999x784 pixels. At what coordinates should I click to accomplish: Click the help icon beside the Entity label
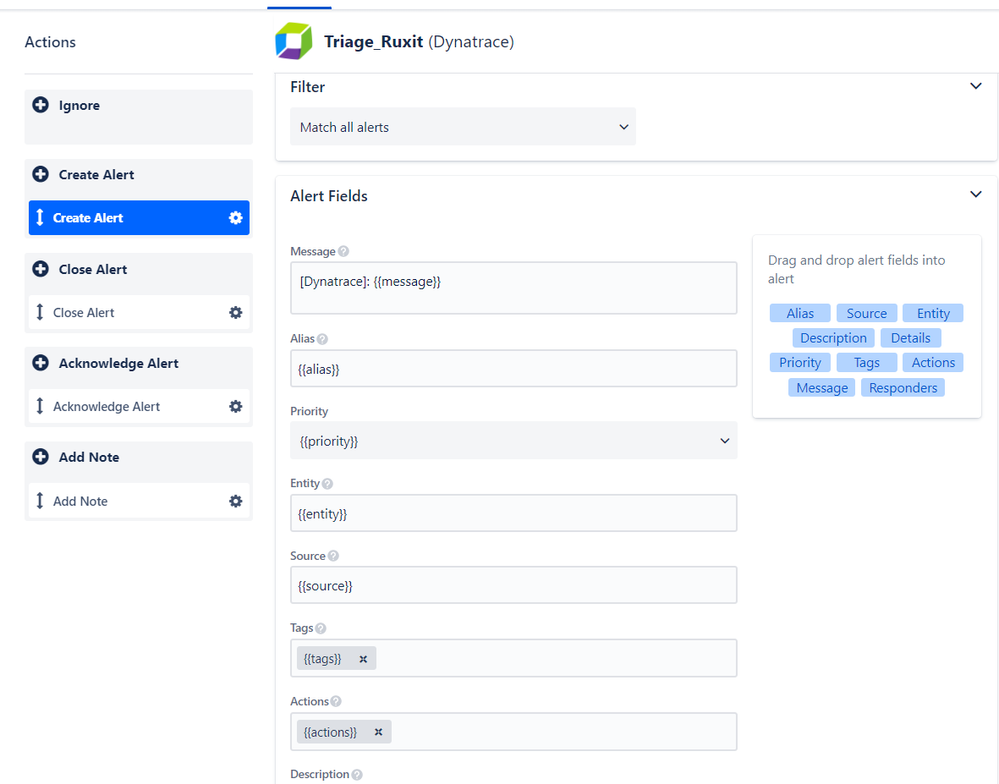327,483
